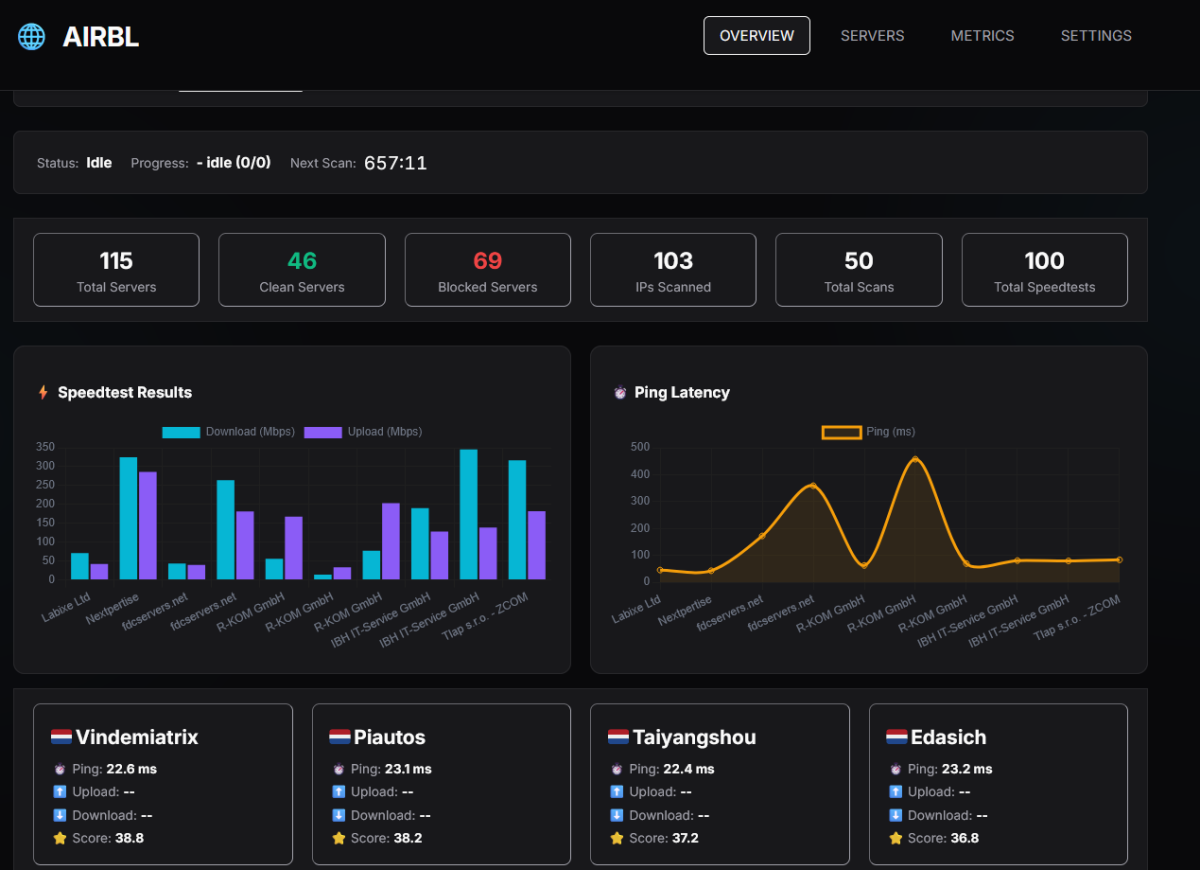Toggle the Download (Mbps) legend series
1200x870 pixels.
(228, 432)
